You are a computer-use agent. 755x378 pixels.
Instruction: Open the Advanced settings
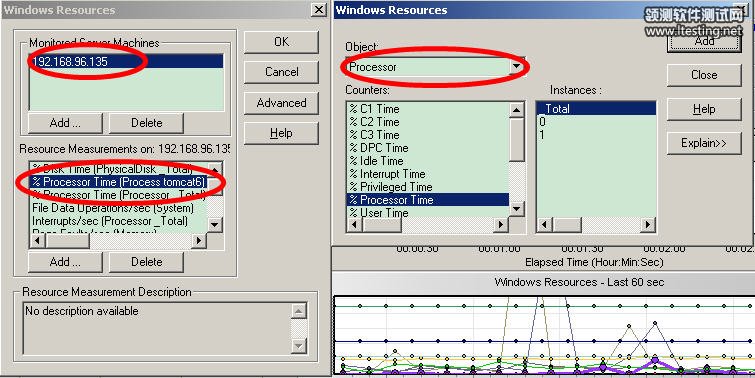point(281,103)
